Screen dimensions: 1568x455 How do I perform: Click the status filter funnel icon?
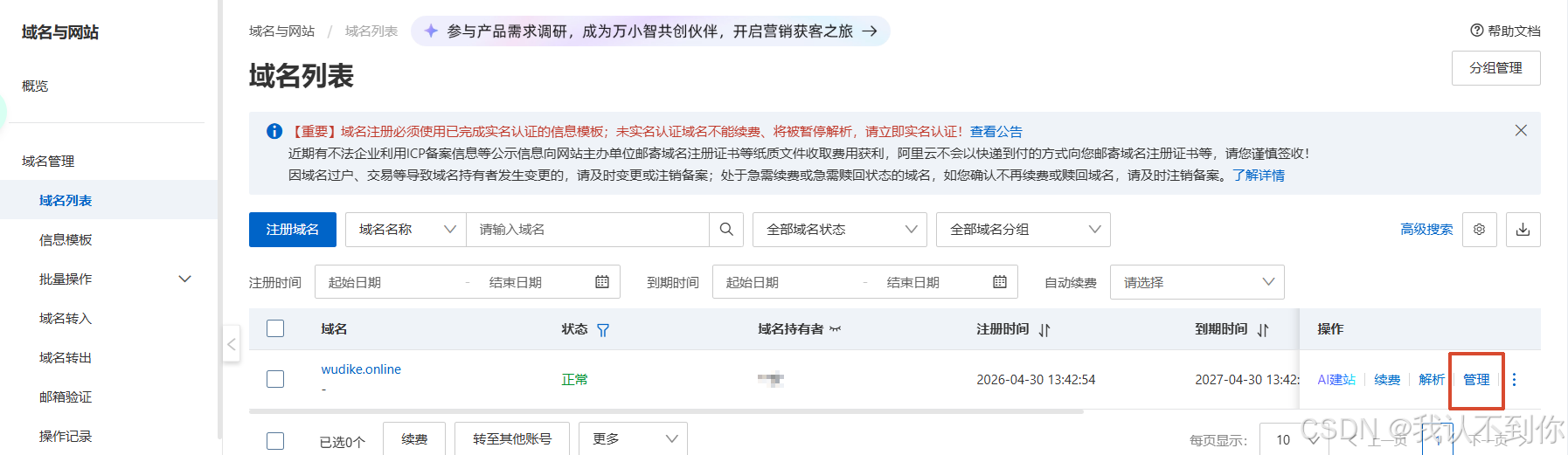click(603, 330)
